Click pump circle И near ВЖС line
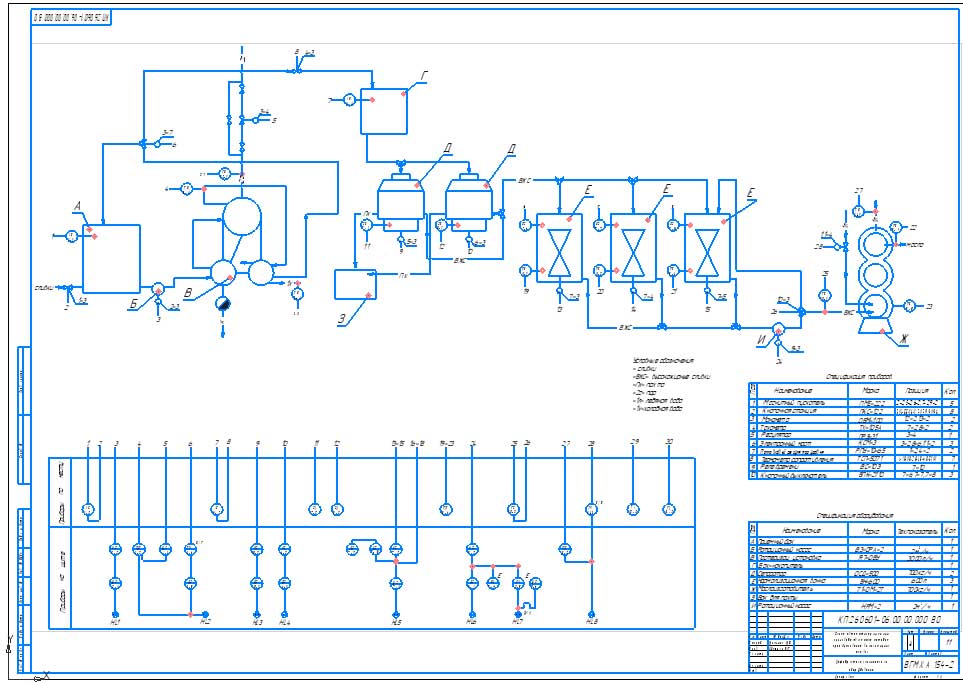Image resolution: width=963 pixels, height=683 pixels. (778, 329)
